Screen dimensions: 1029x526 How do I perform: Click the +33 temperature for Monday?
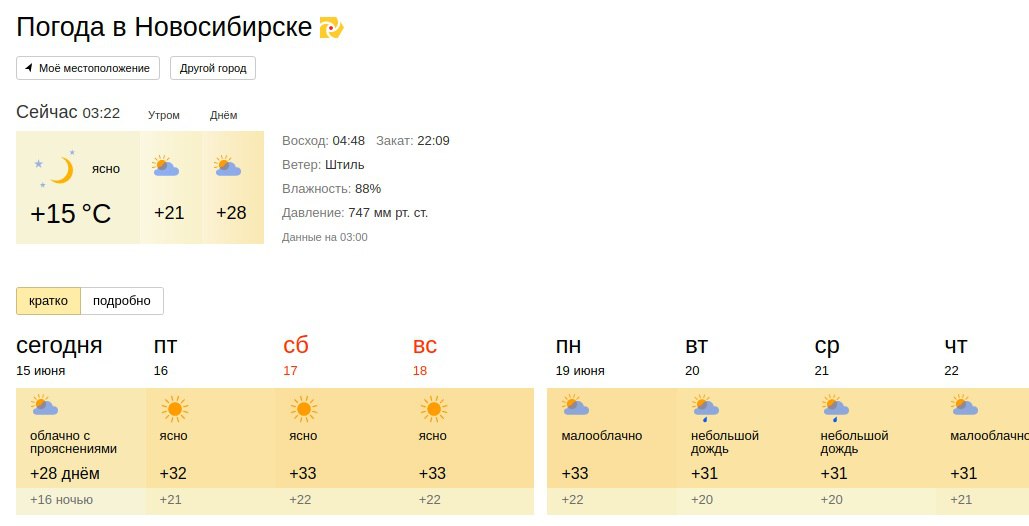[x=575, y=474]
